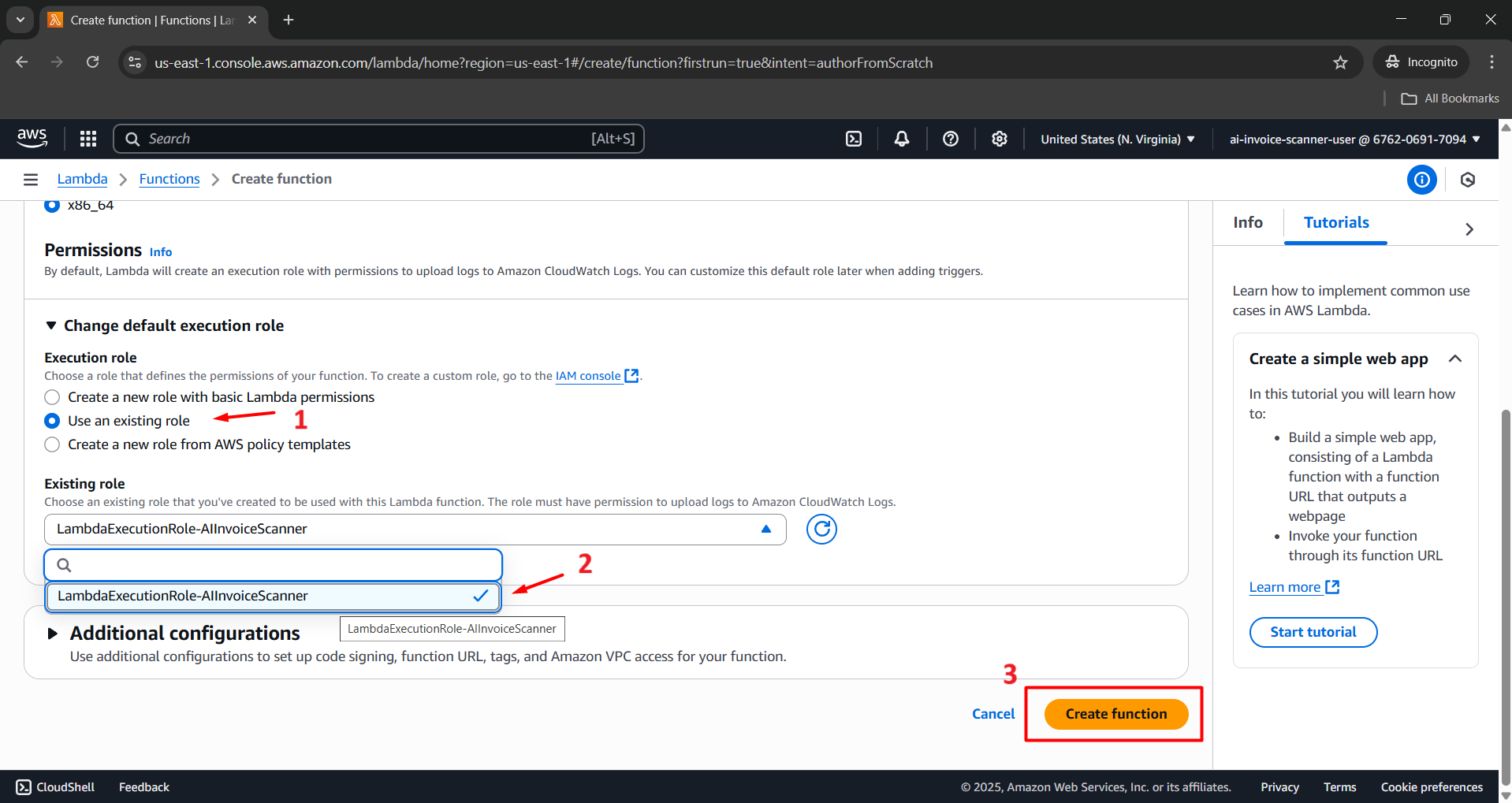Collapse the Create a simple web app tutorial

[x=1455, y=359]
